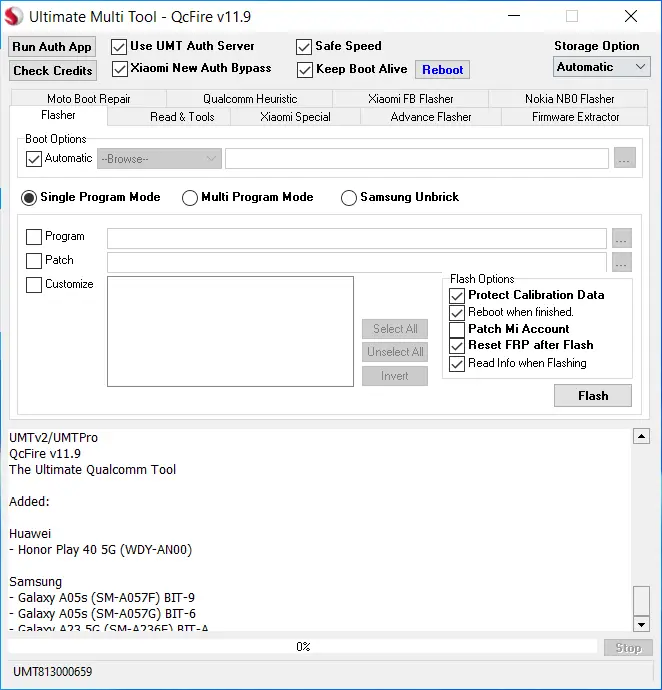The image size is (662, 690).
Task: Click the Unselect All button
Action: tap(395, 352)
